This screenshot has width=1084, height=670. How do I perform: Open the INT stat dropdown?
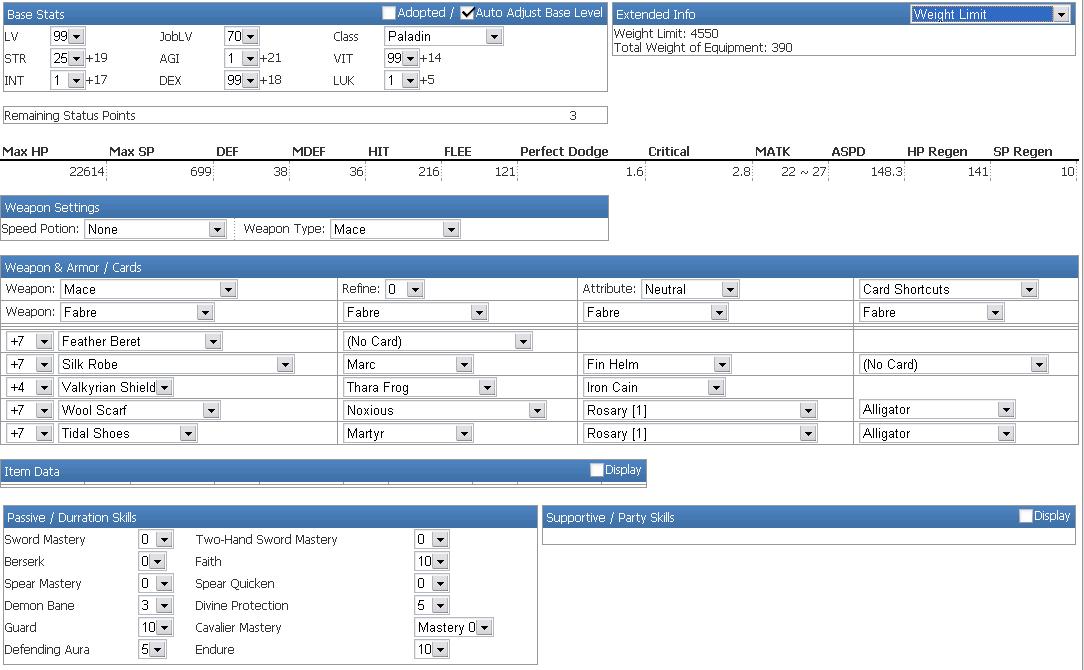67,80
